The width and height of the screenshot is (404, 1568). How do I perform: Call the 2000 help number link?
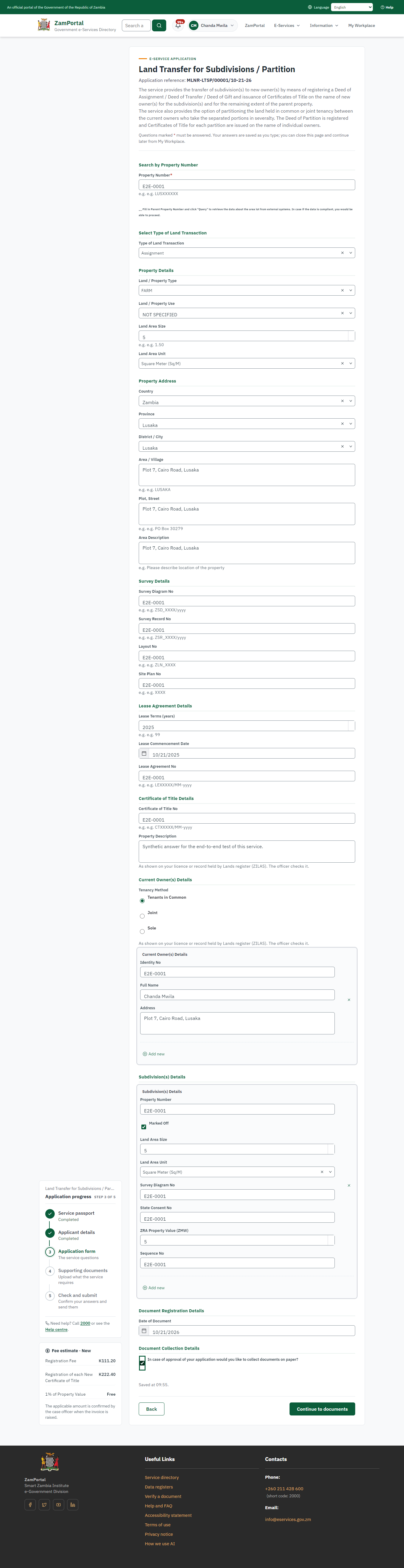point(85,1323)
